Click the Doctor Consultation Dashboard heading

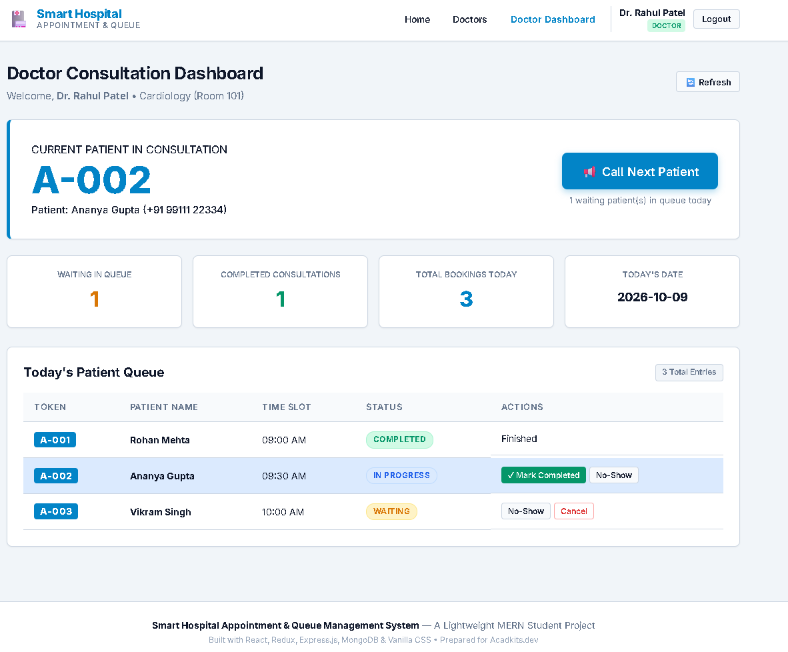[135, 73]
